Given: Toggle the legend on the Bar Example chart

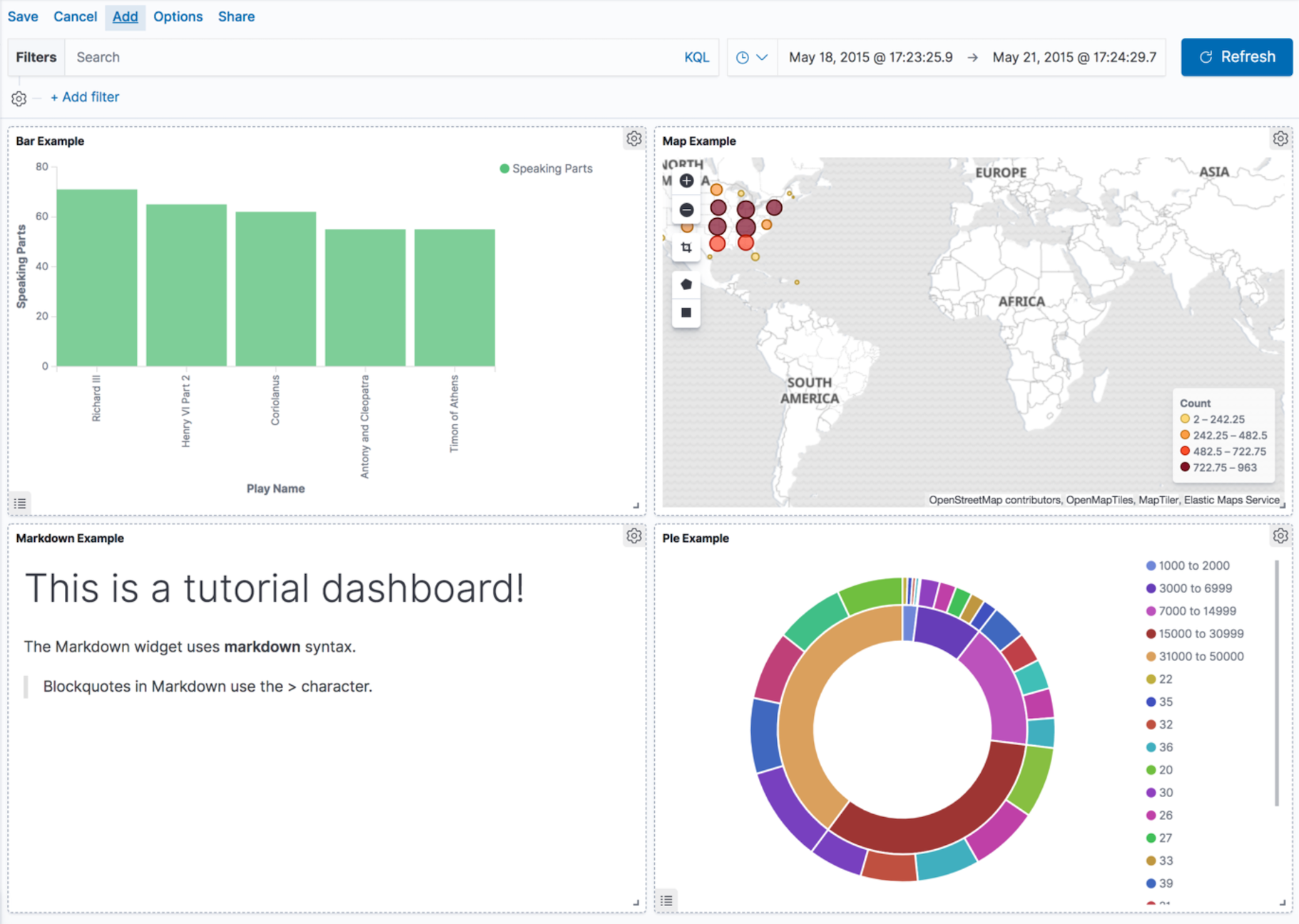Looking at the screenshot, I should tap(19, 504).
